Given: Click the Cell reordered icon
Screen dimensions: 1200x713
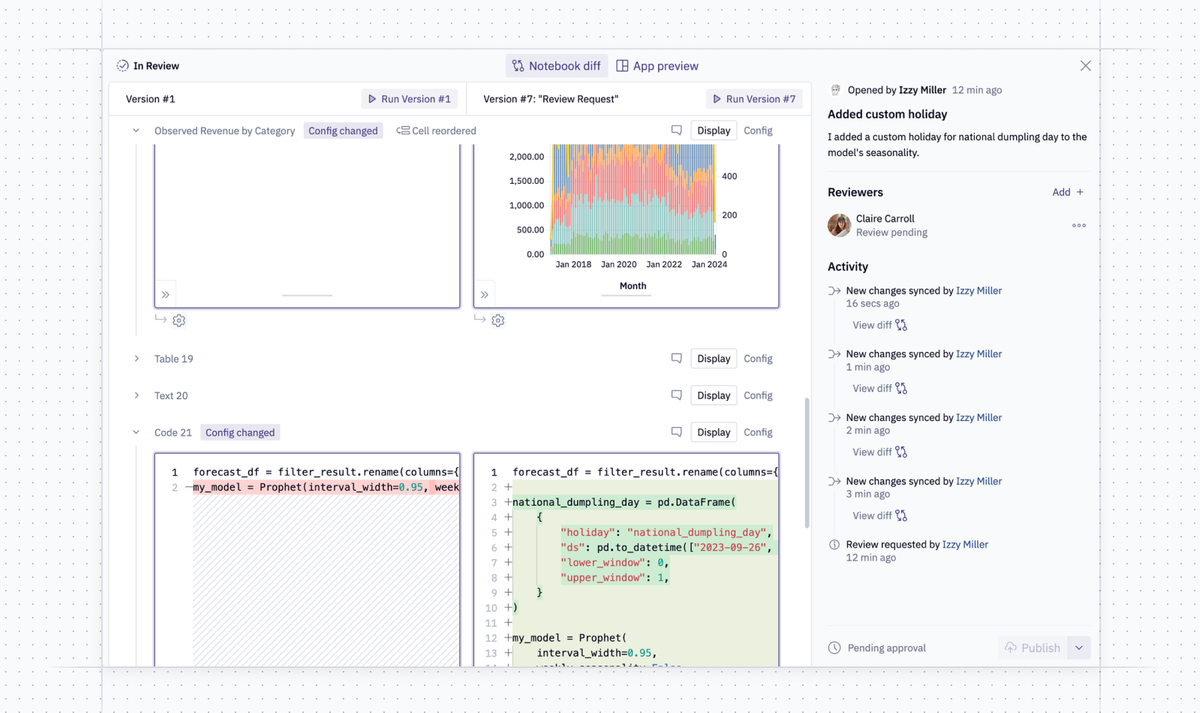Looking at the screenshot, I should pyautogui.click(x=403, y=131).
